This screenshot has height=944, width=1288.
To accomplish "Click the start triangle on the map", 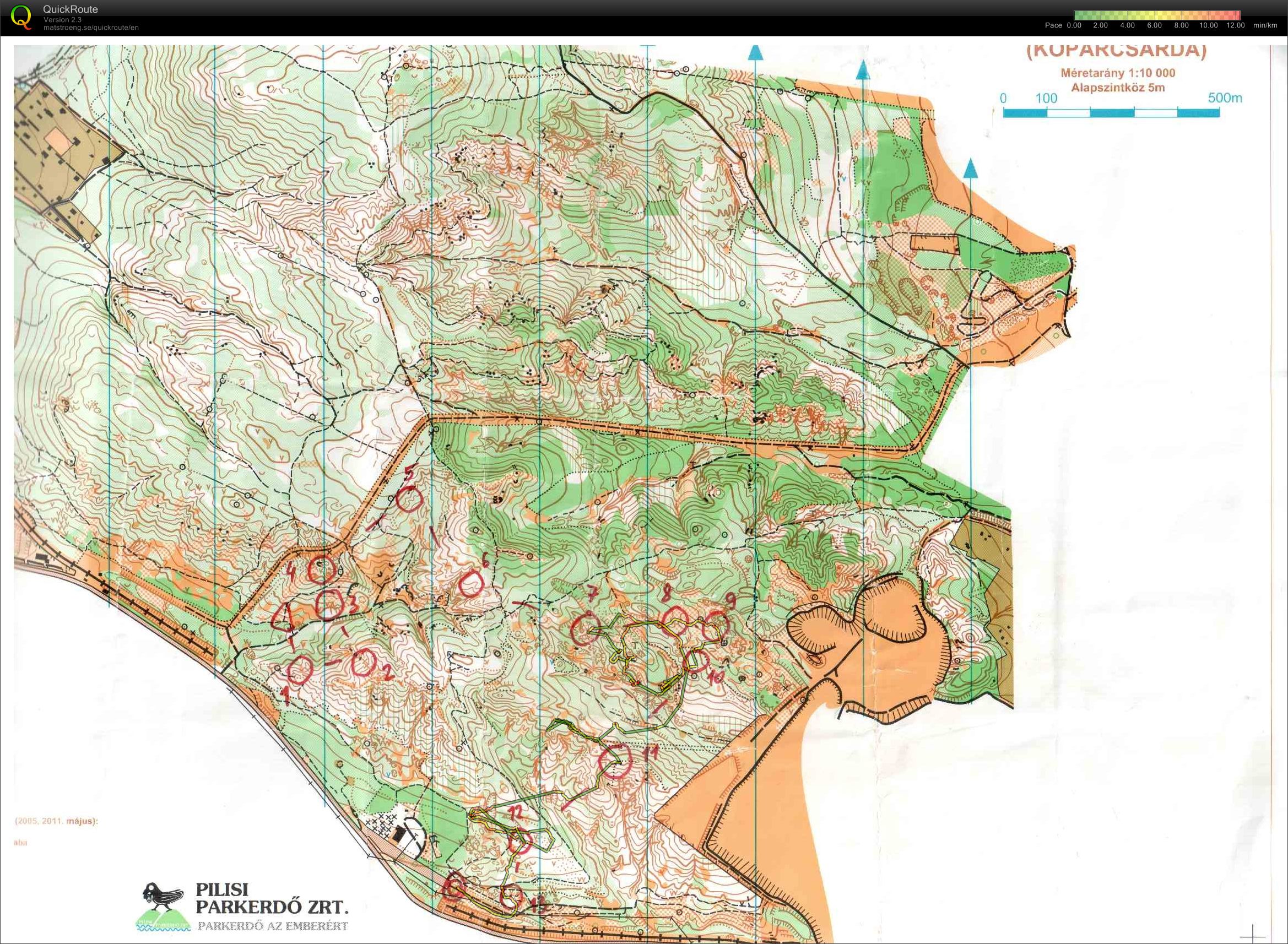I will [x=283, y=619].
